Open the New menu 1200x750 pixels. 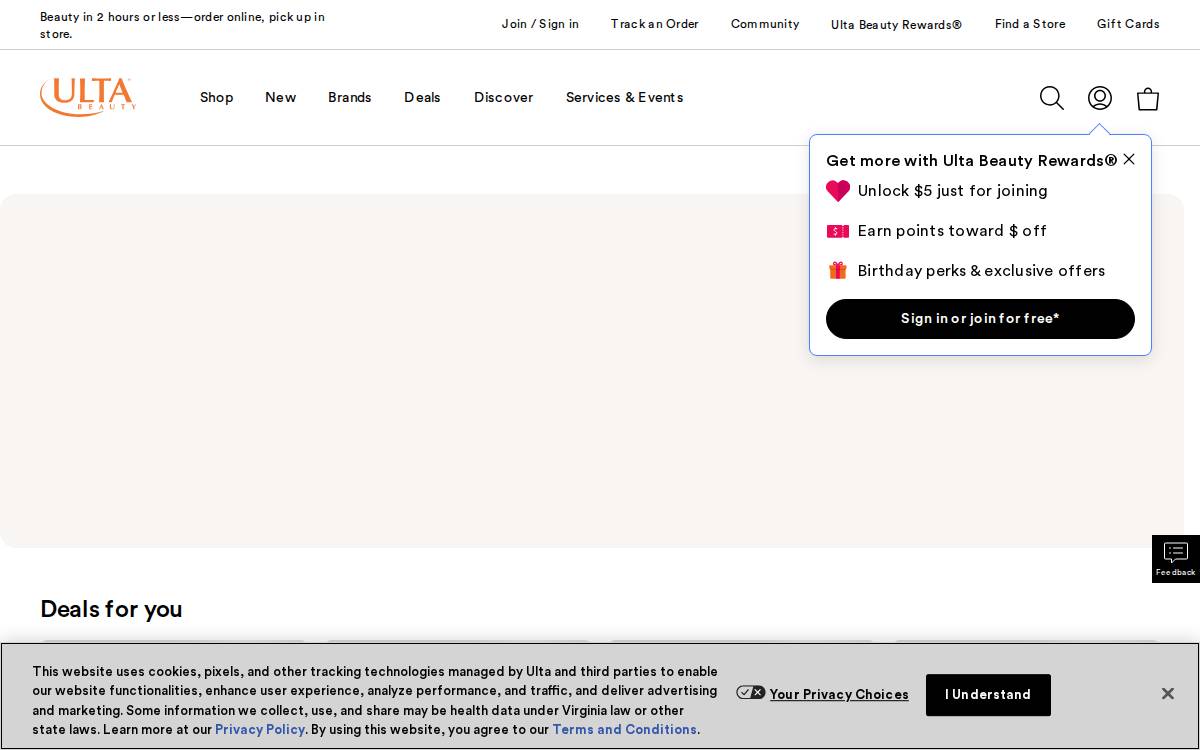(x=280, y=97)
